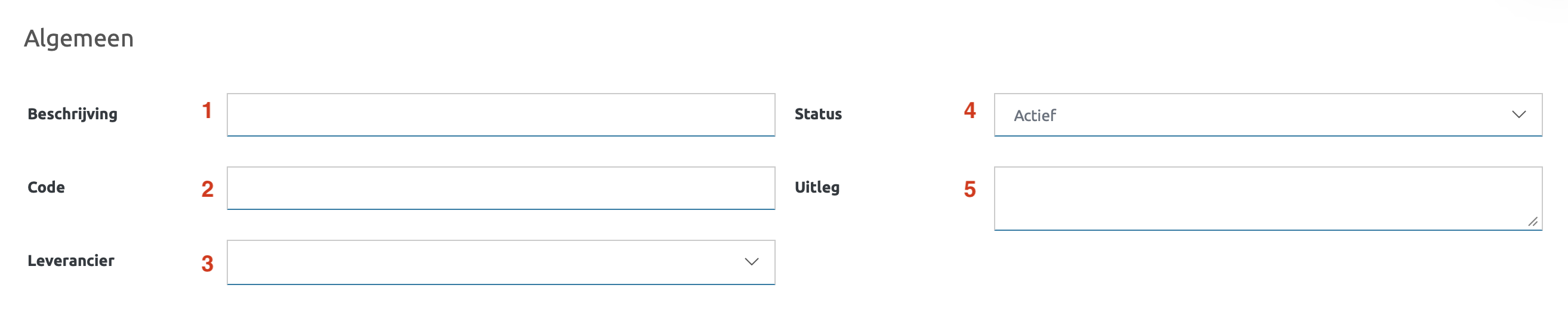
Task: Click the Beschrijving field label
Action: [x=72, y=115]
